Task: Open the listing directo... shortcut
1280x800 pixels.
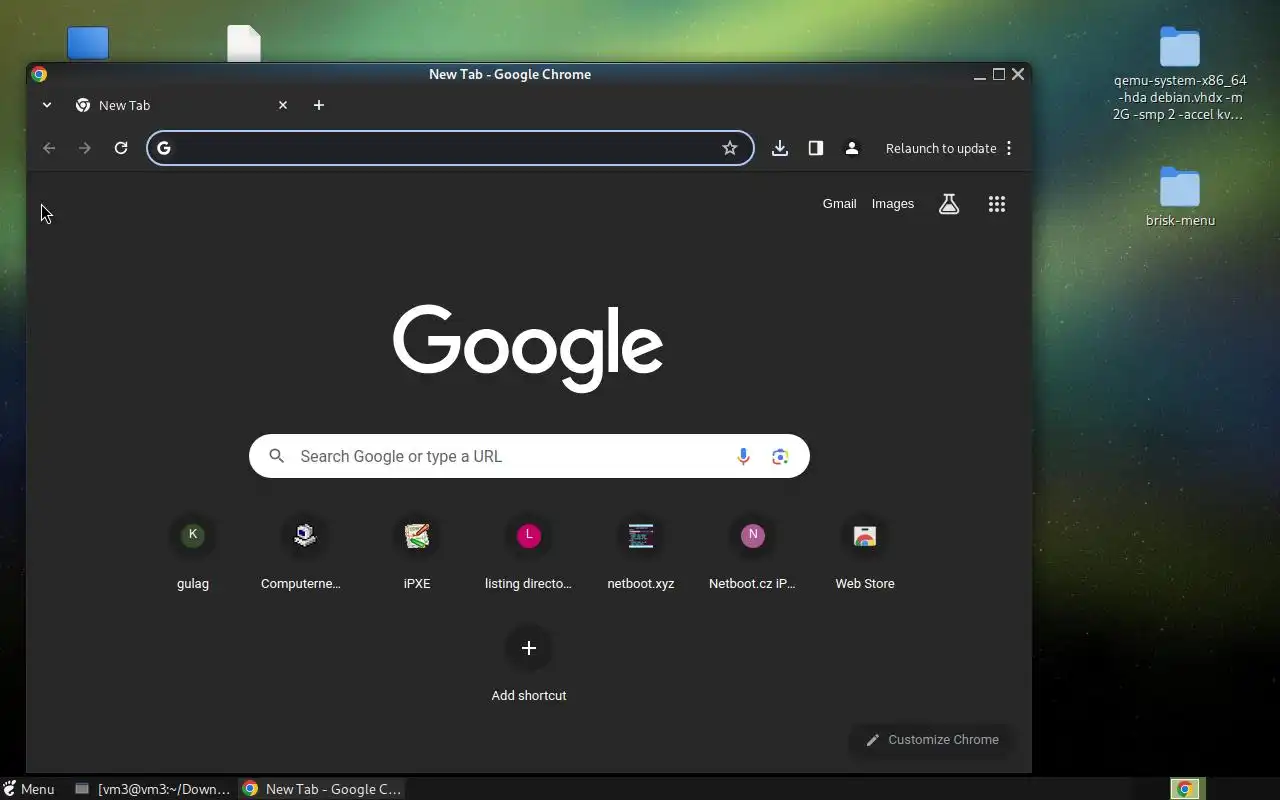Action: [529, 553]
